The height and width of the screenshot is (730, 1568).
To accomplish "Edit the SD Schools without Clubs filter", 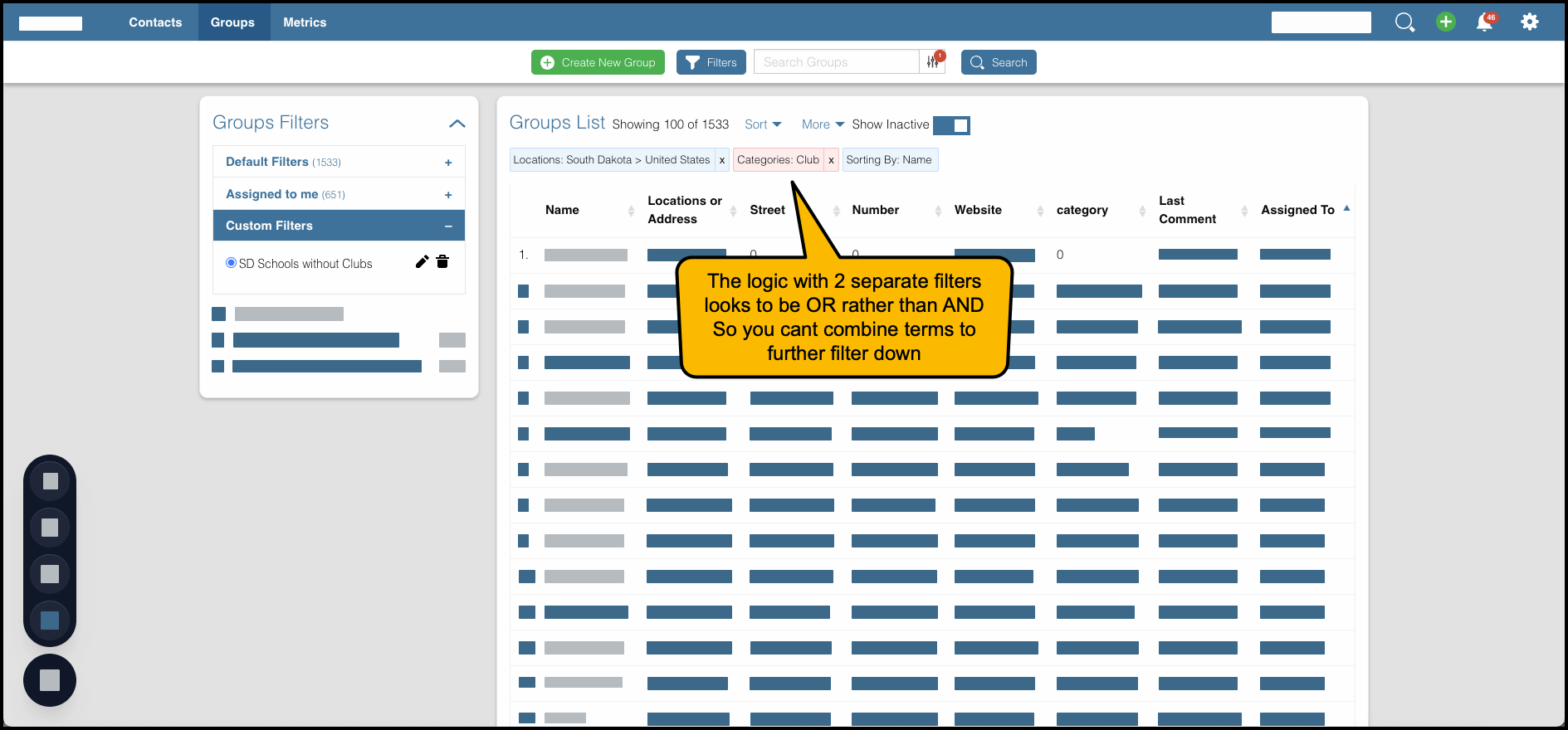I will click(x=422, y=262).
